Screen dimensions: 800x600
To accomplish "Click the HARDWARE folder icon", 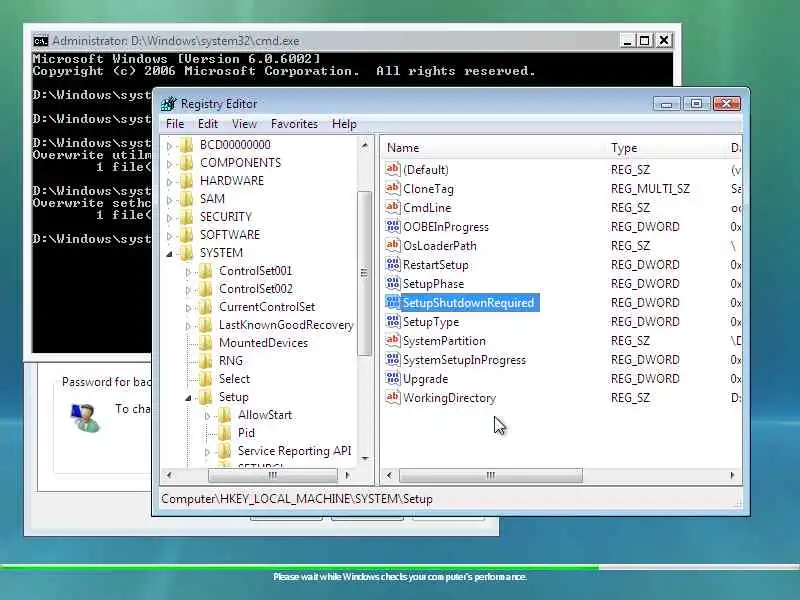I will pyautogui.click(x=187, y=181).
